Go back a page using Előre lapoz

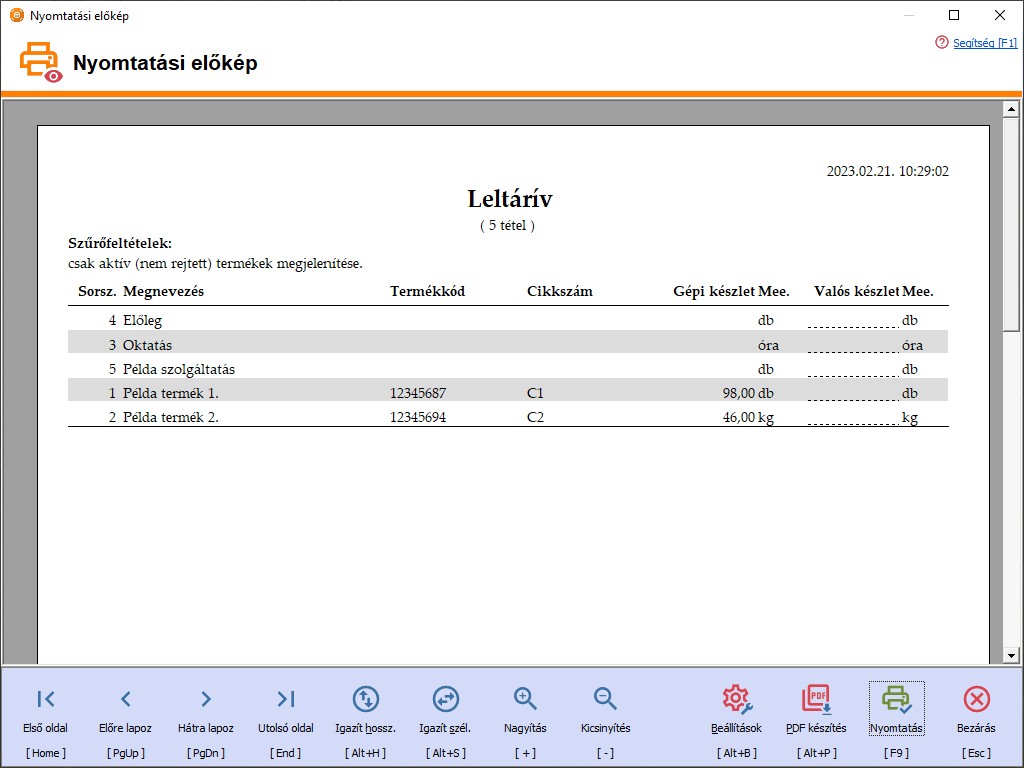click(x=125, y=699)
